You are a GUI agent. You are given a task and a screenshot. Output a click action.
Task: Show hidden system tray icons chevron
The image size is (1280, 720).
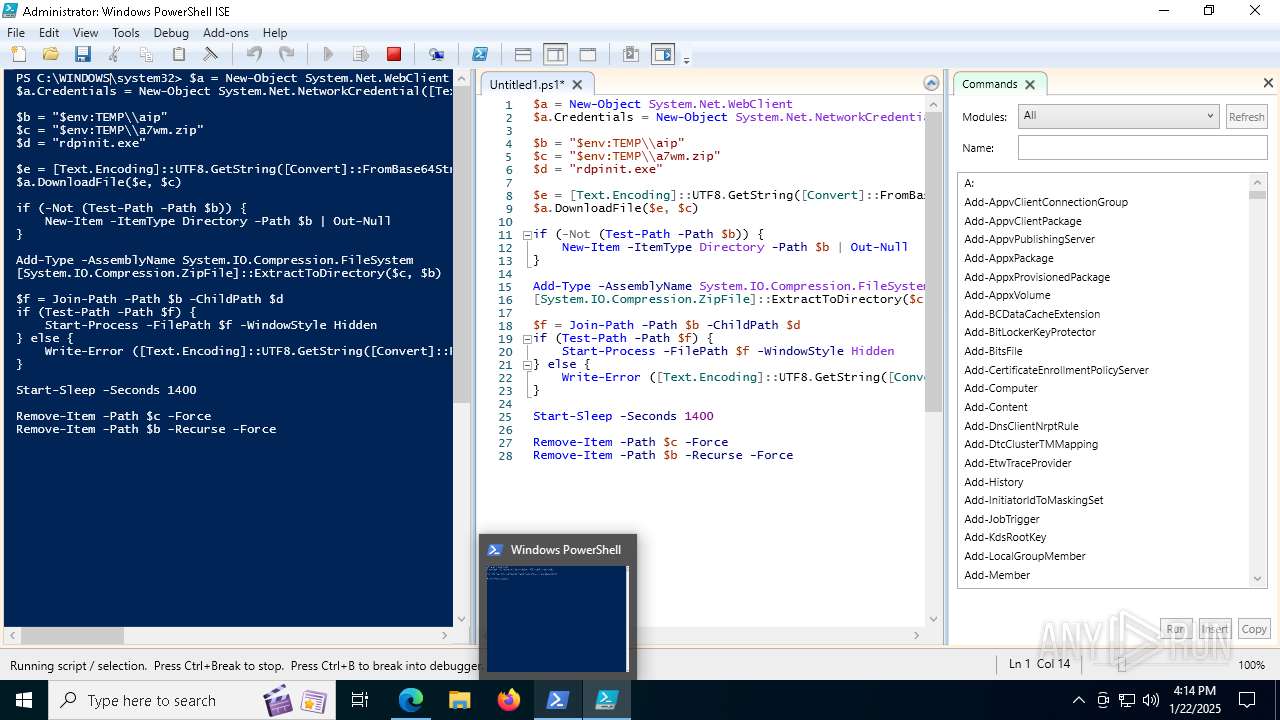1078,700
